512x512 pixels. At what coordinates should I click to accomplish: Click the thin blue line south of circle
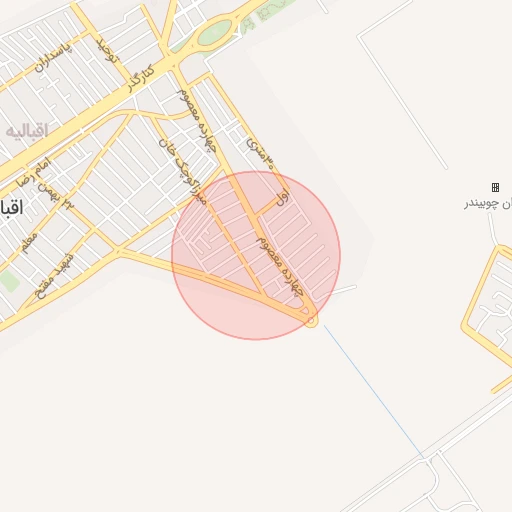pos(373,391)
